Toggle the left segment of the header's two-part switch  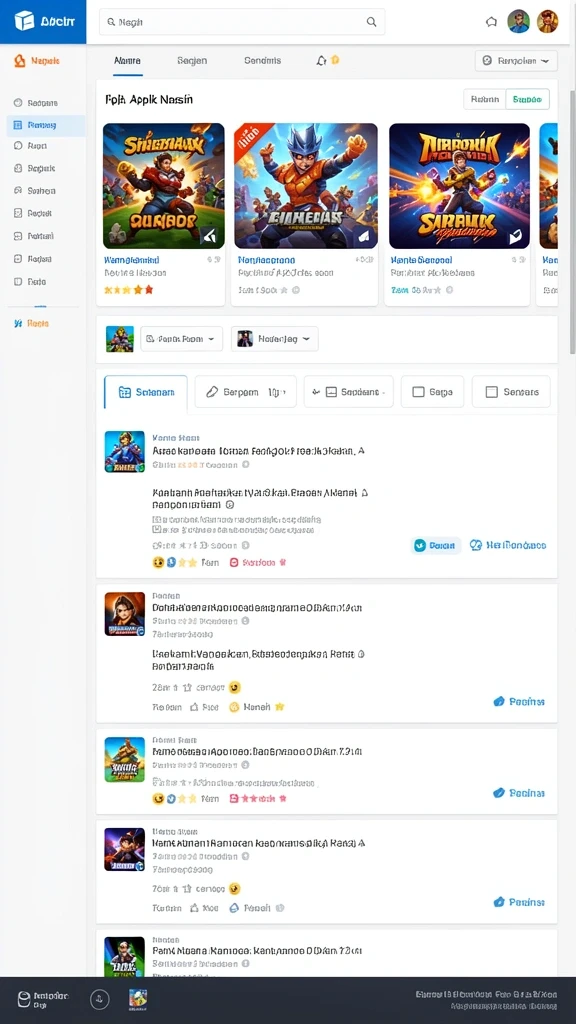click(485, 99)
